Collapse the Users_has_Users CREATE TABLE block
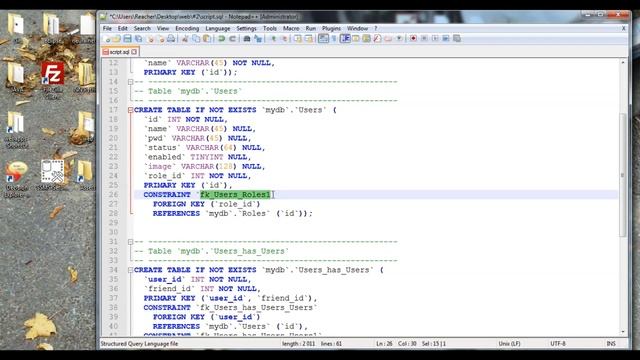640x360 pixels. tap(131, 270)
